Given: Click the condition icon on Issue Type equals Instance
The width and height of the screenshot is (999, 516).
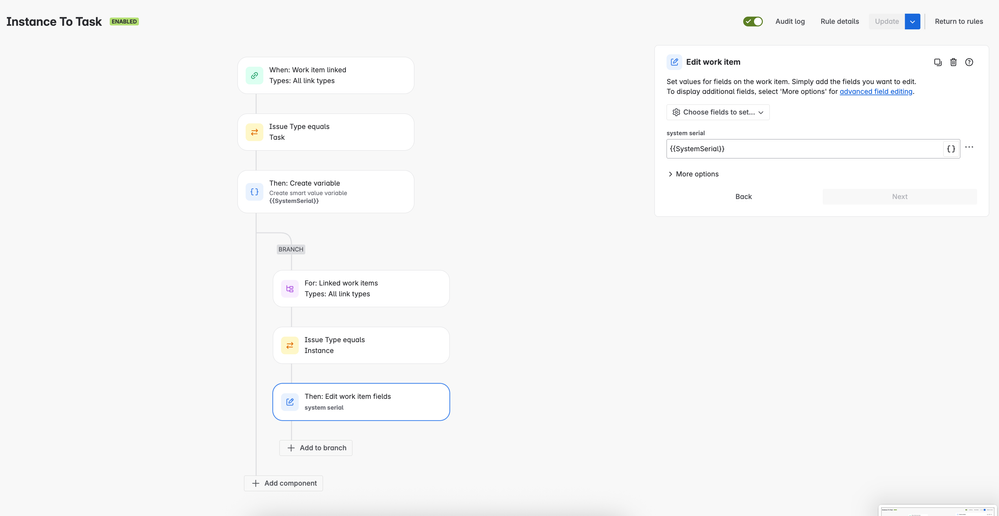Looking at the screenshot, I should [x=290, y=345].
